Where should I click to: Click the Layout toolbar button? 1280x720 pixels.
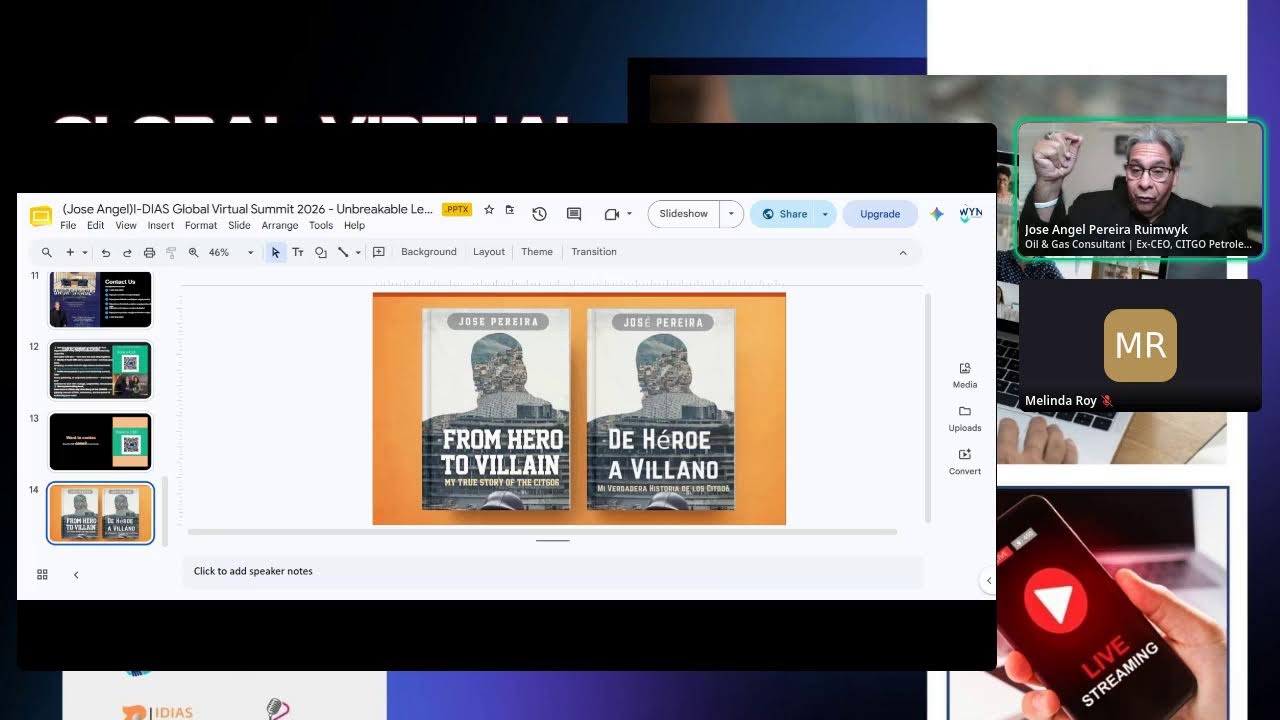(x=489, y=252)
